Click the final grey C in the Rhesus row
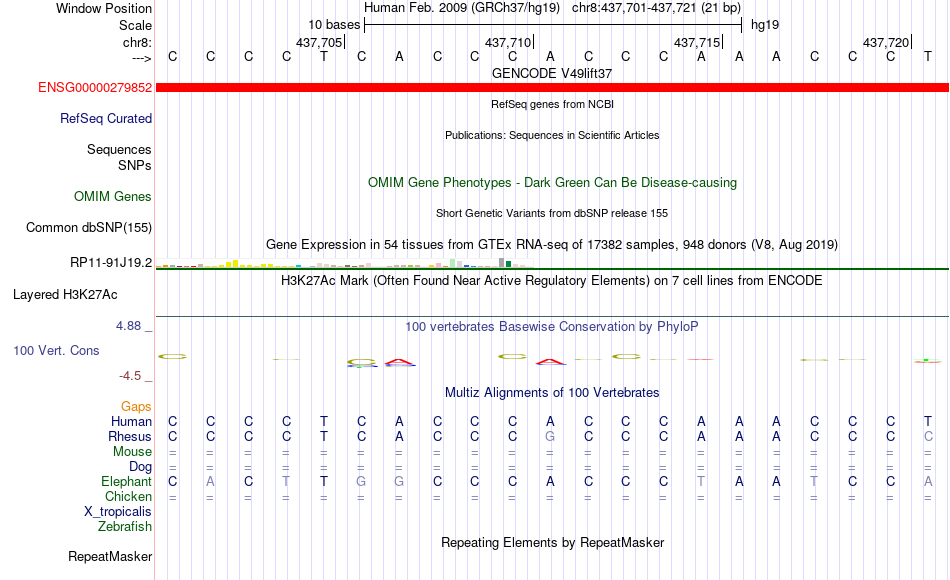950x580 pixels. tap(928, 436)
